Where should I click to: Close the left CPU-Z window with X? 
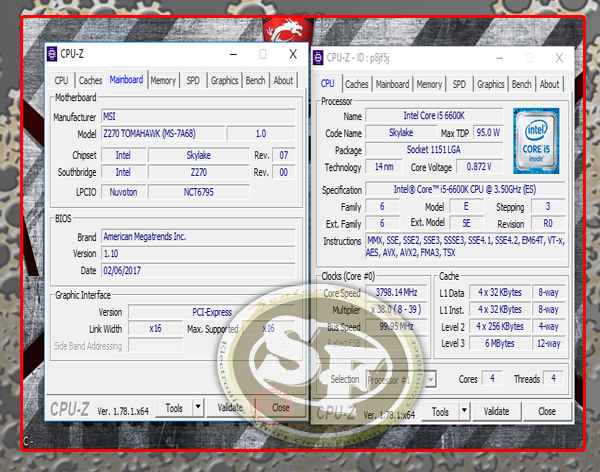click(x=293, y=54)
